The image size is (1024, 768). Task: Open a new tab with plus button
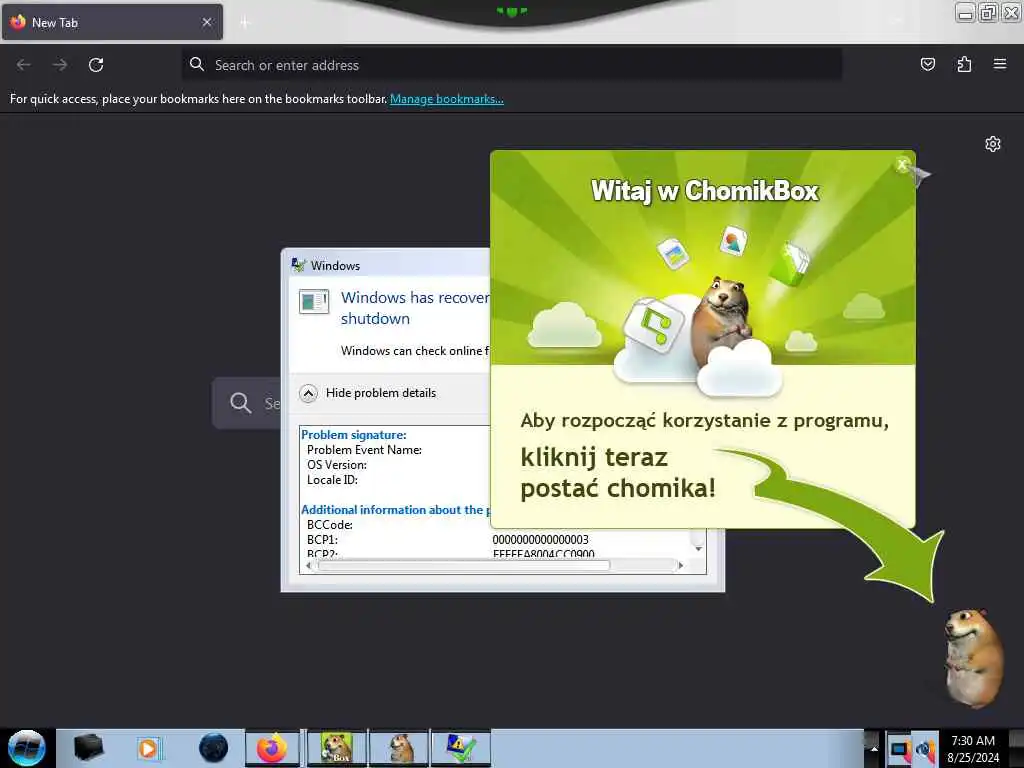(x=245, y=23)
